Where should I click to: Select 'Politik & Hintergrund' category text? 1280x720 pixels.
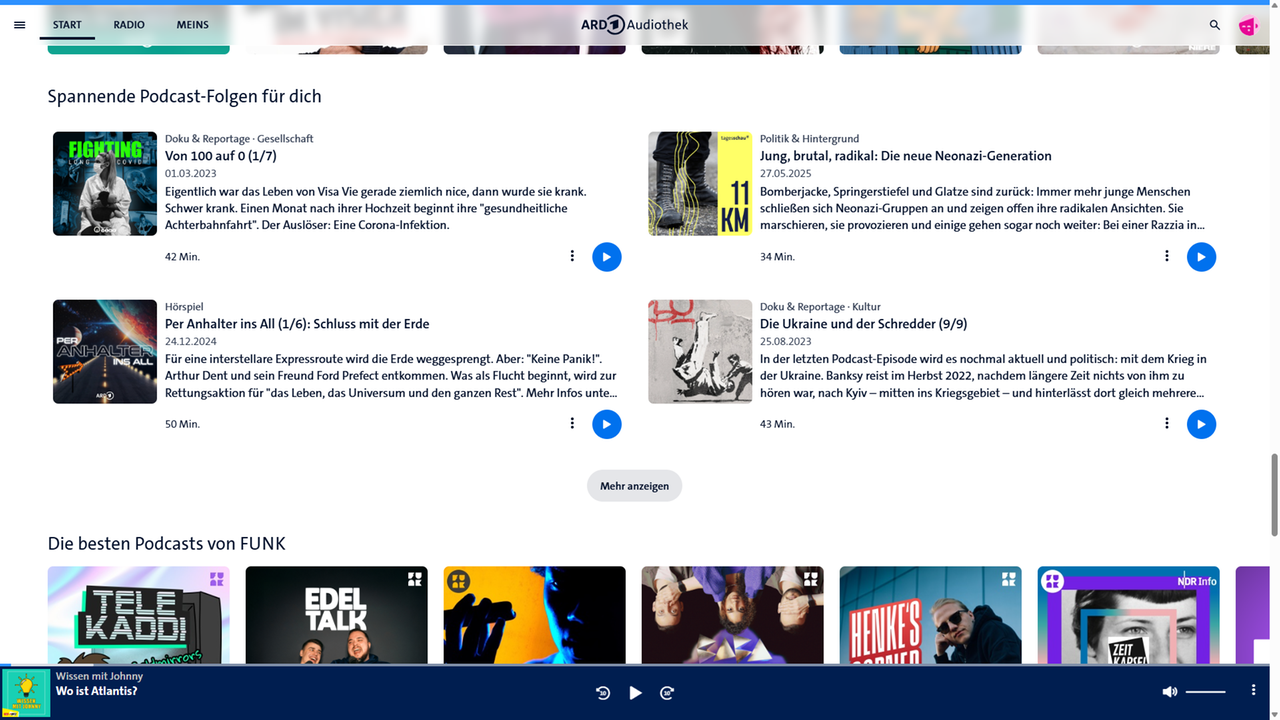[809, 139]
